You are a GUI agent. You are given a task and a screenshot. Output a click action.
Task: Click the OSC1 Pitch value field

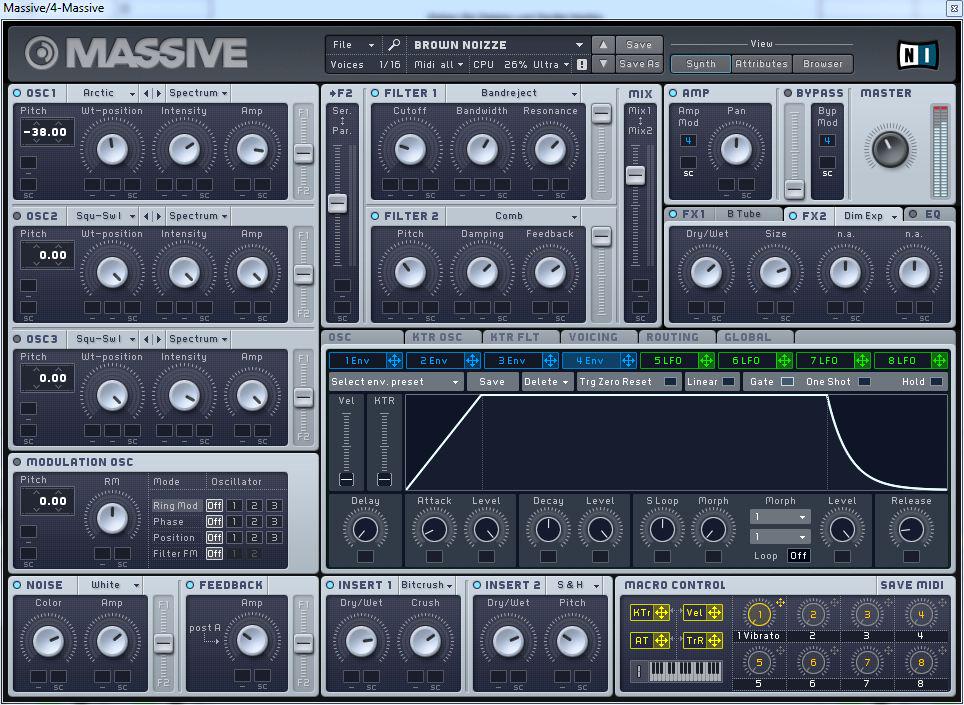(x=47, y=132)
